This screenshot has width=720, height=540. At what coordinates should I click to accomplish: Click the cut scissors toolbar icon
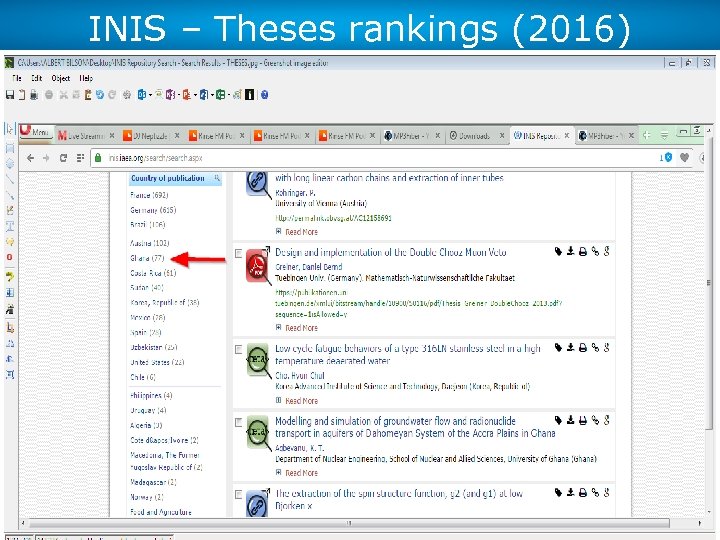(x=63, y=95)
